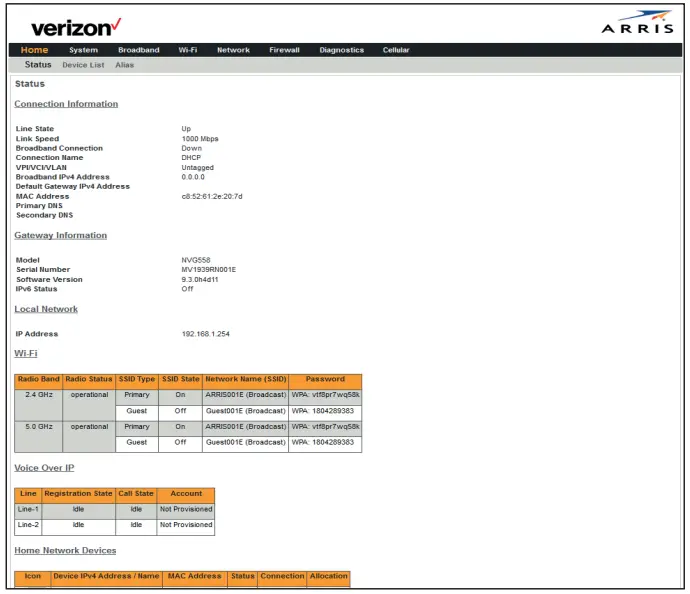
Task: Click the Registration State column header
Action: 78,494
